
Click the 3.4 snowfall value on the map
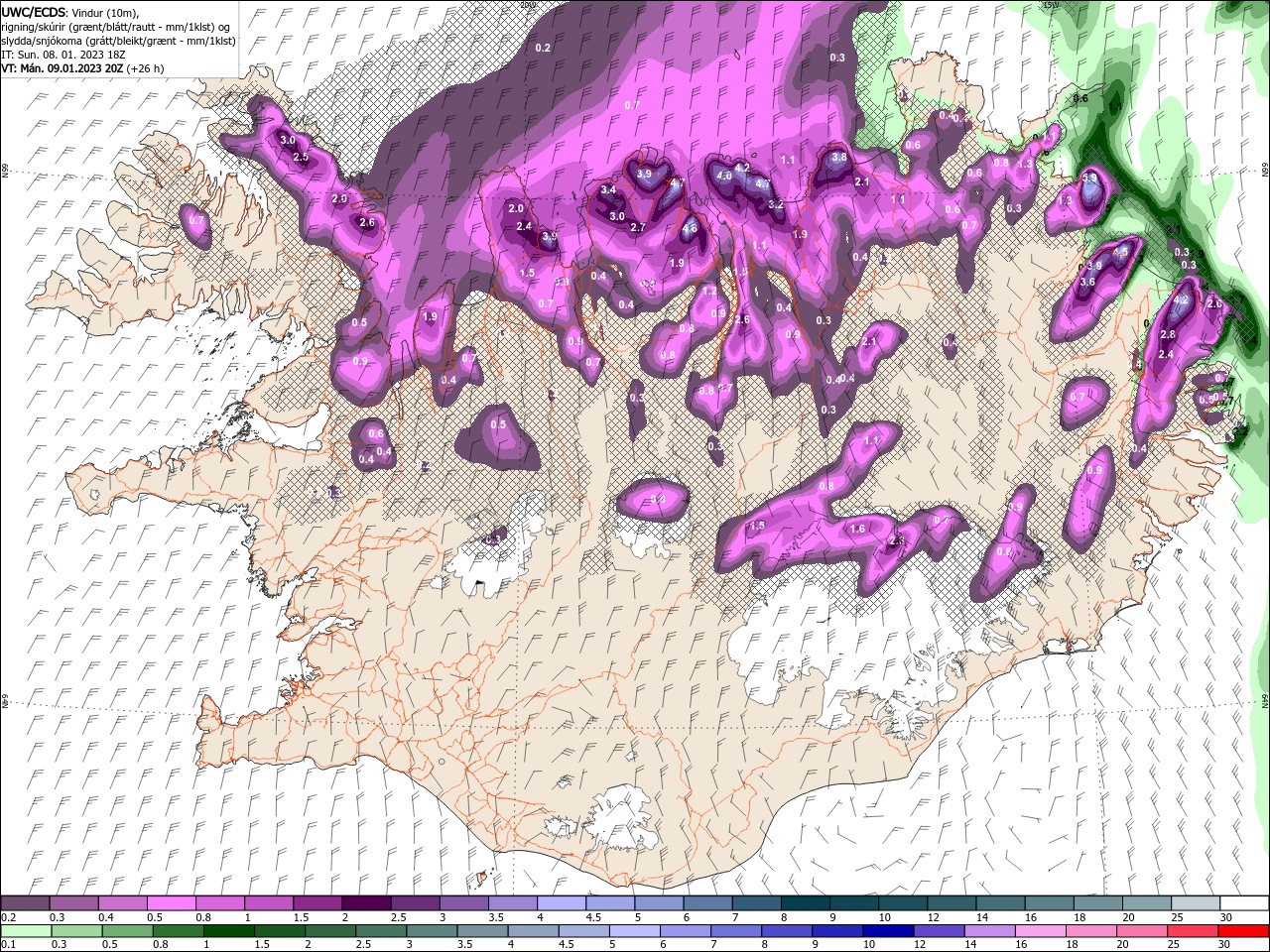[x=609, y=189]
